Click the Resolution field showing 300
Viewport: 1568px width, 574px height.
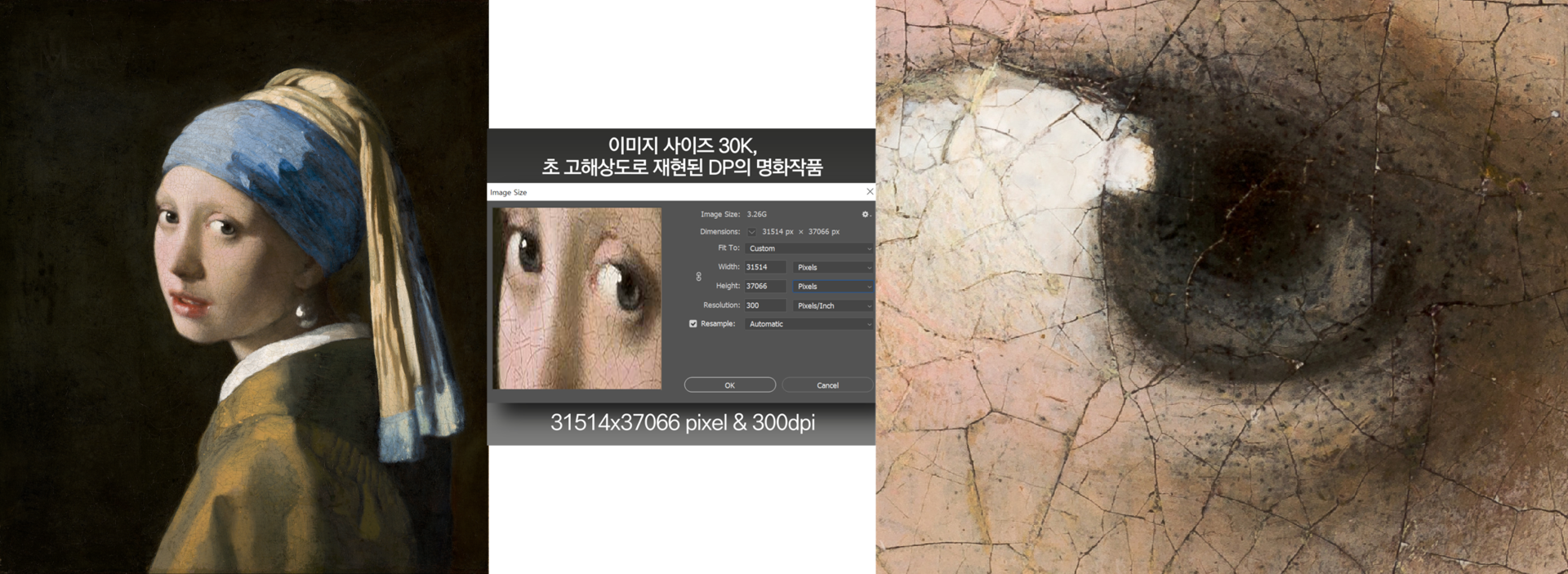(765, 305)
